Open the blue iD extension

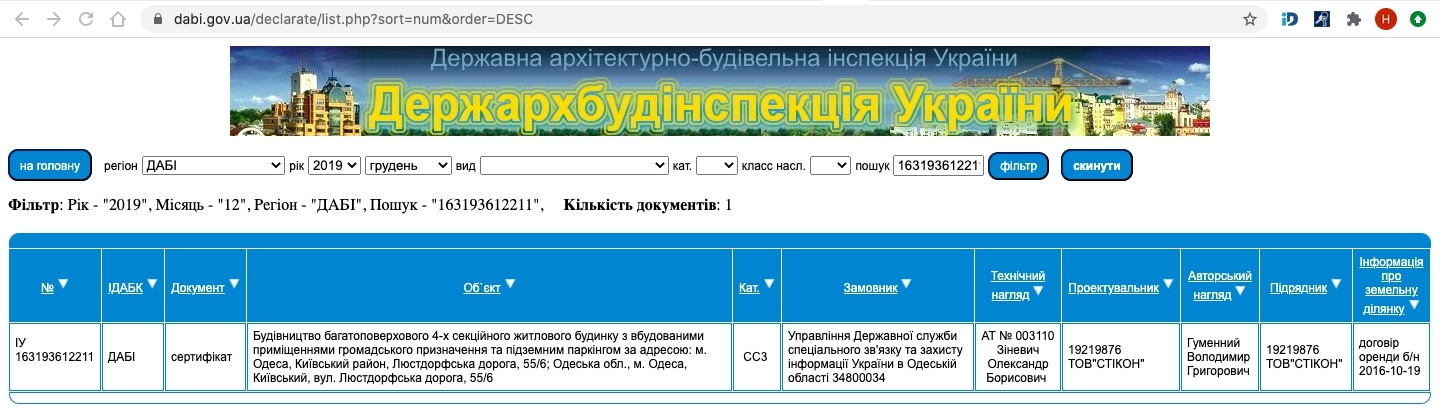(1290, 19)
